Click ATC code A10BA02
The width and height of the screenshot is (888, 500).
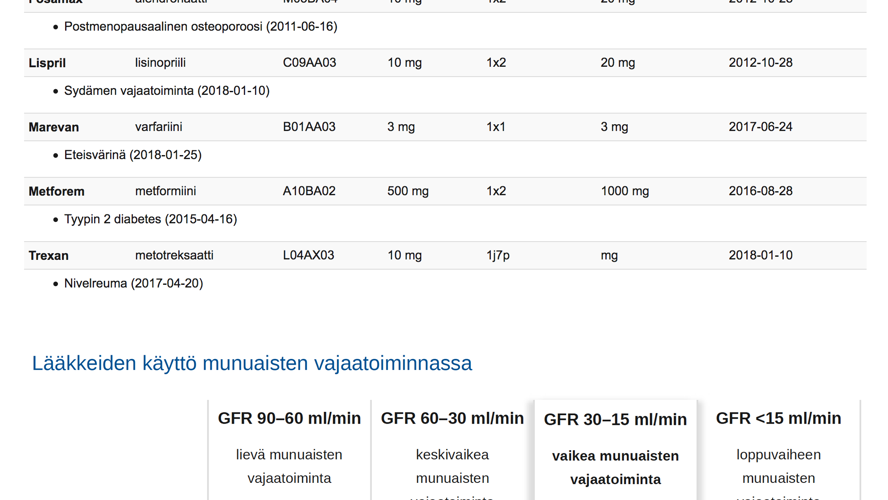[x=309, y=191]
